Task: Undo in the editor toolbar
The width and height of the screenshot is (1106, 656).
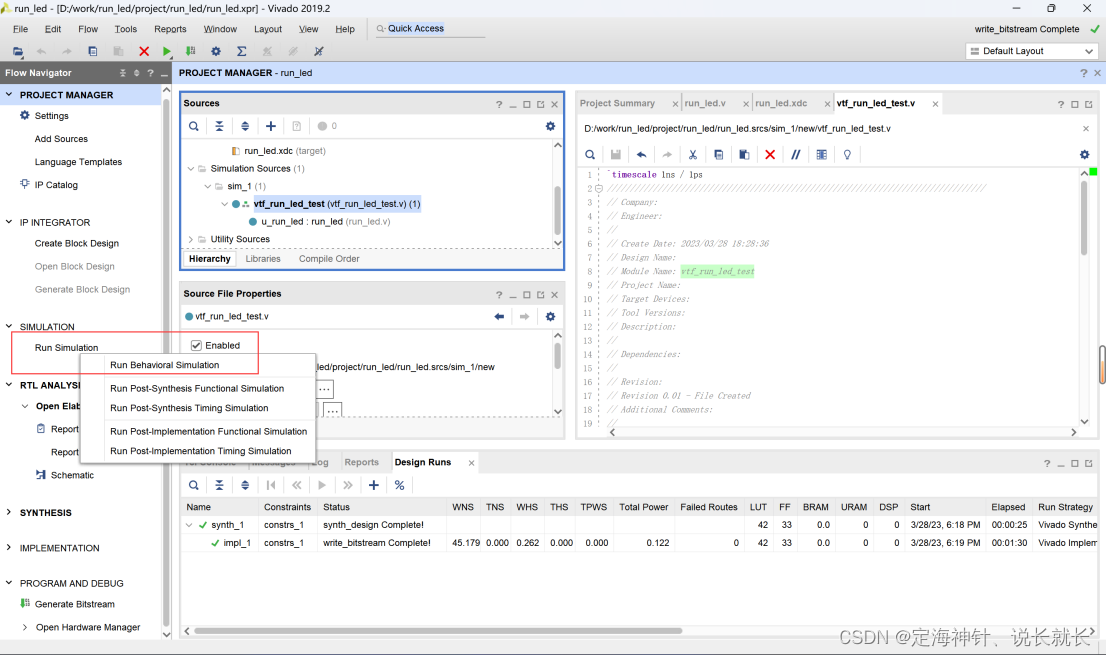Action: tap(641, 154)
